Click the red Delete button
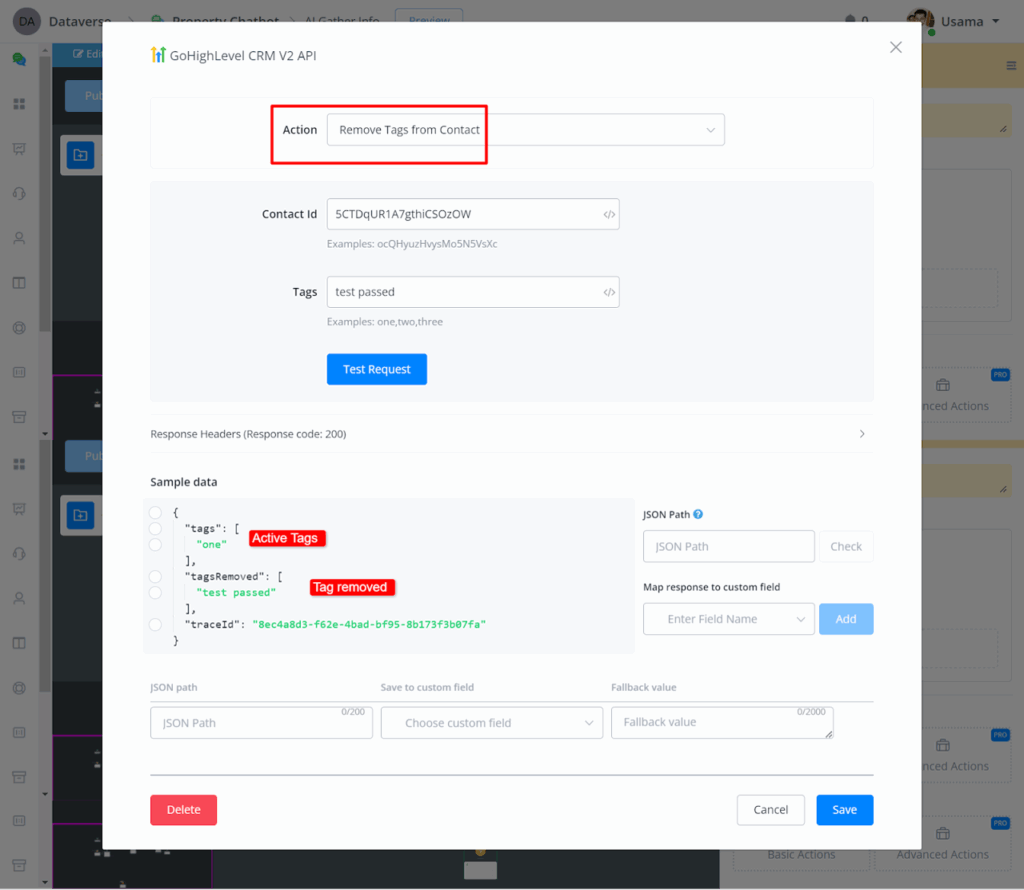1024x890 pixels. point(183,810)
